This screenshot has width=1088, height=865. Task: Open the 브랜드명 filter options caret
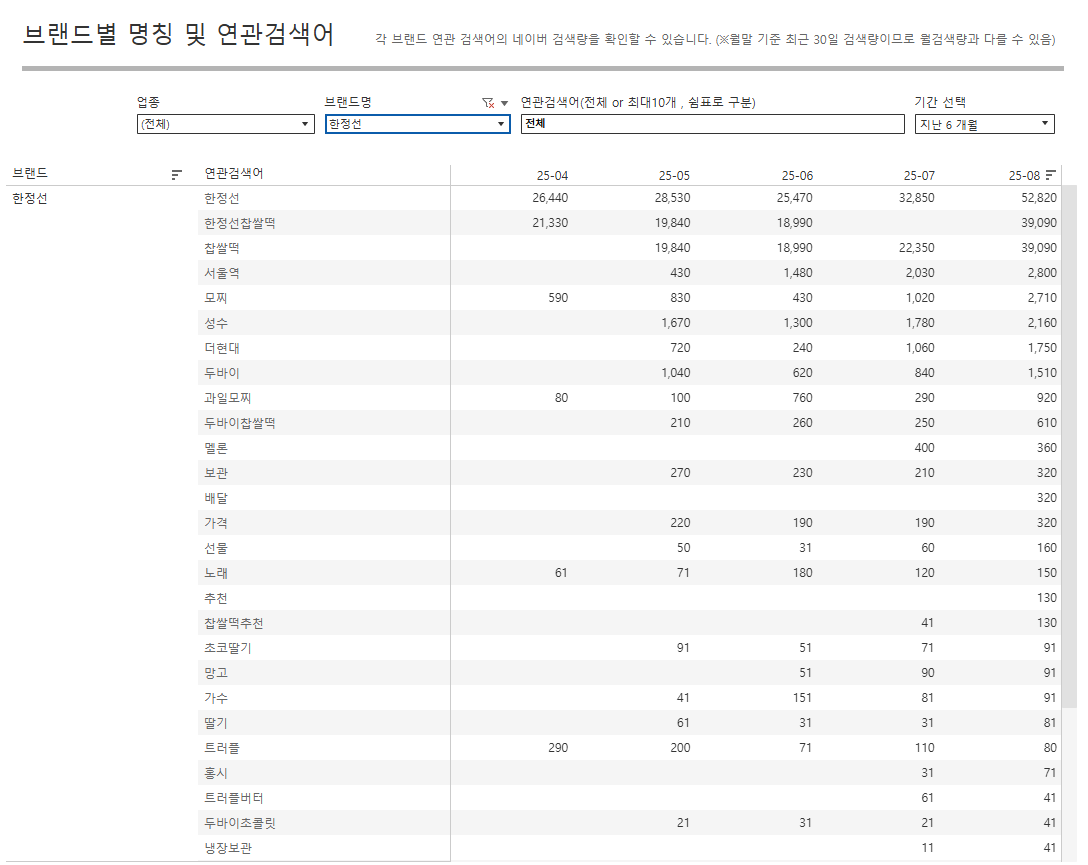point(504,103)
